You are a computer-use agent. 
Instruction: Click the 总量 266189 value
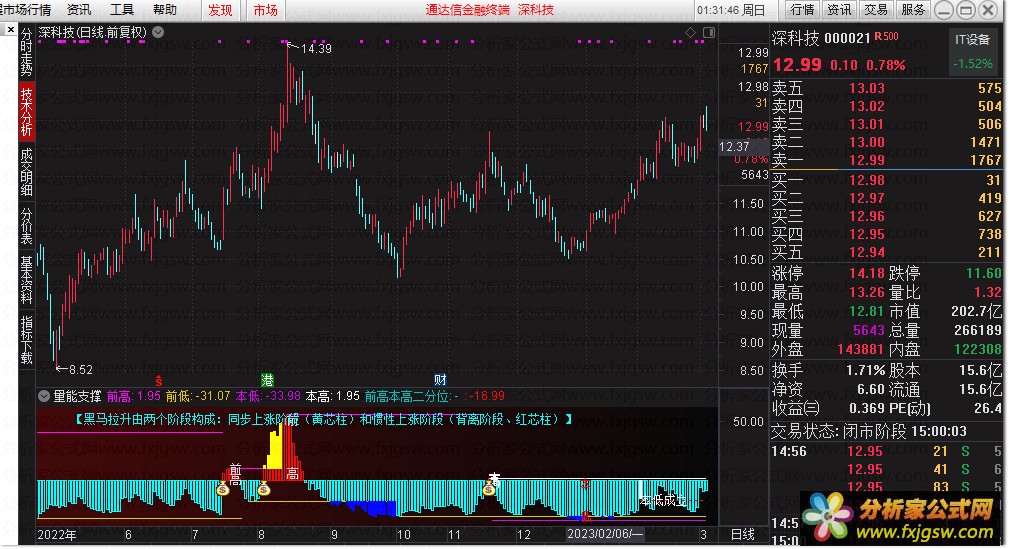click(978, 331)
